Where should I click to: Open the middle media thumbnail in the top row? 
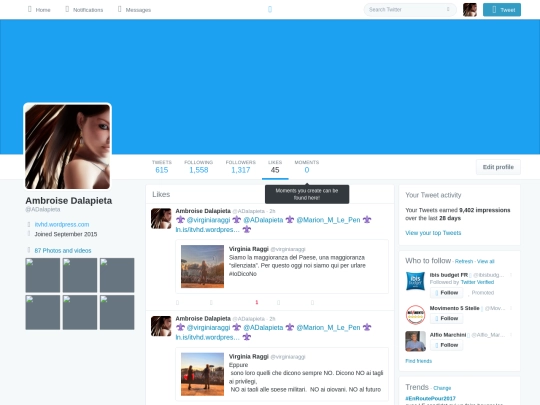coord(80,275)
